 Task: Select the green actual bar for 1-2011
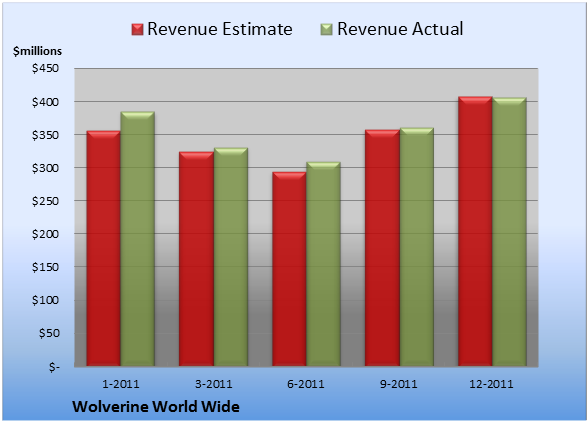click(137, 239)
